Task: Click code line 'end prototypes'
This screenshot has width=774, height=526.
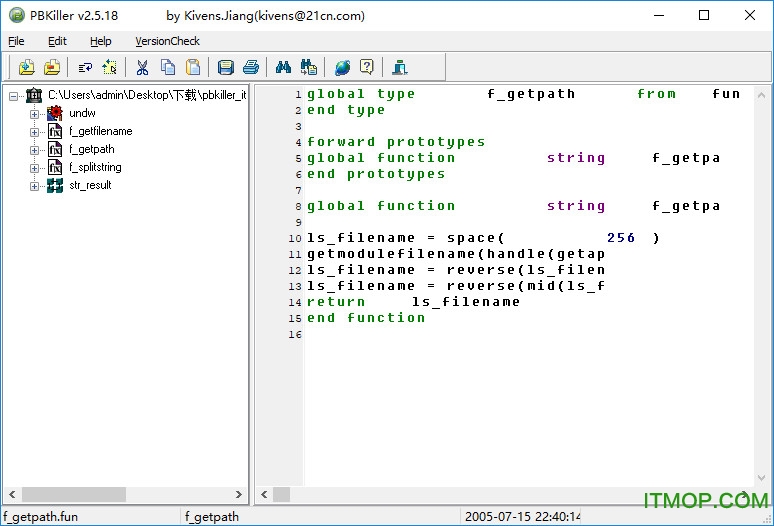Action: 376,174
